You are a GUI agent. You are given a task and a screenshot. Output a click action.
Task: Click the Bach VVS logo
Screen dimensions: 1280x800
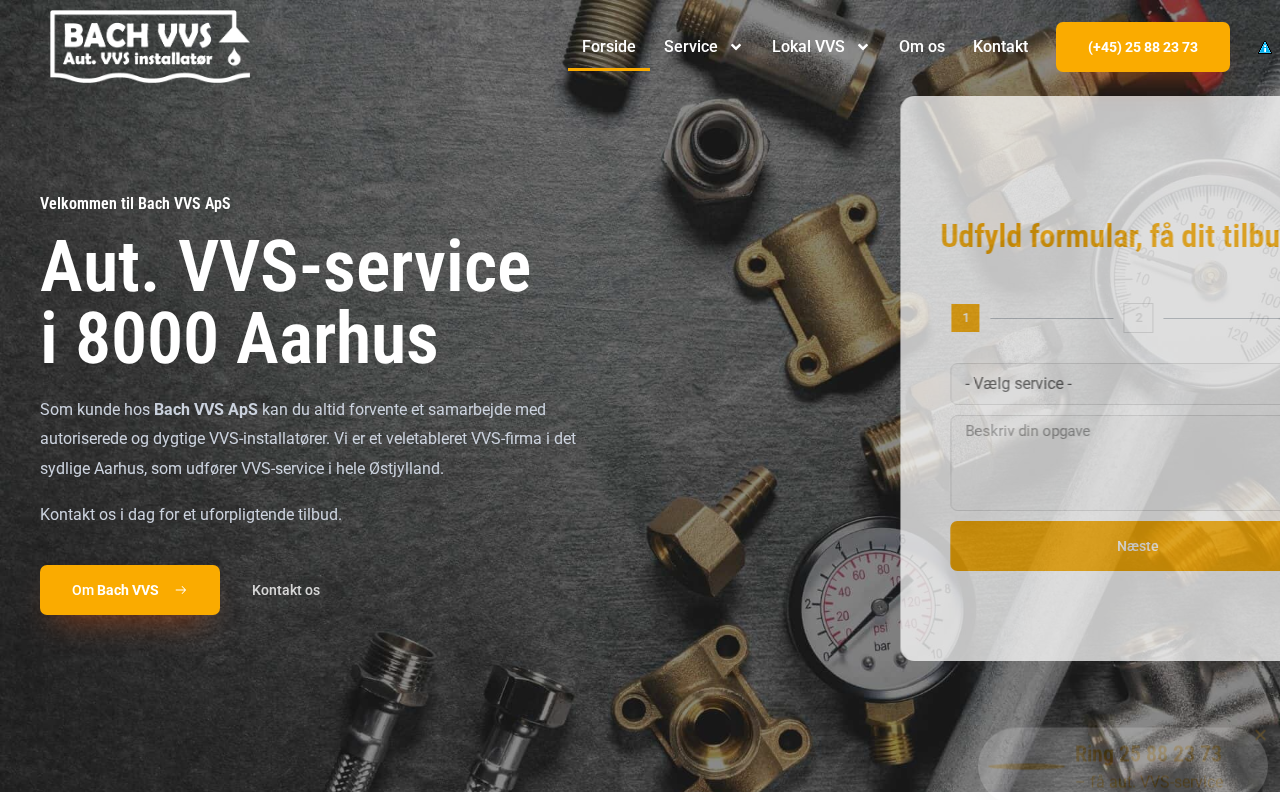click(150, 46)
